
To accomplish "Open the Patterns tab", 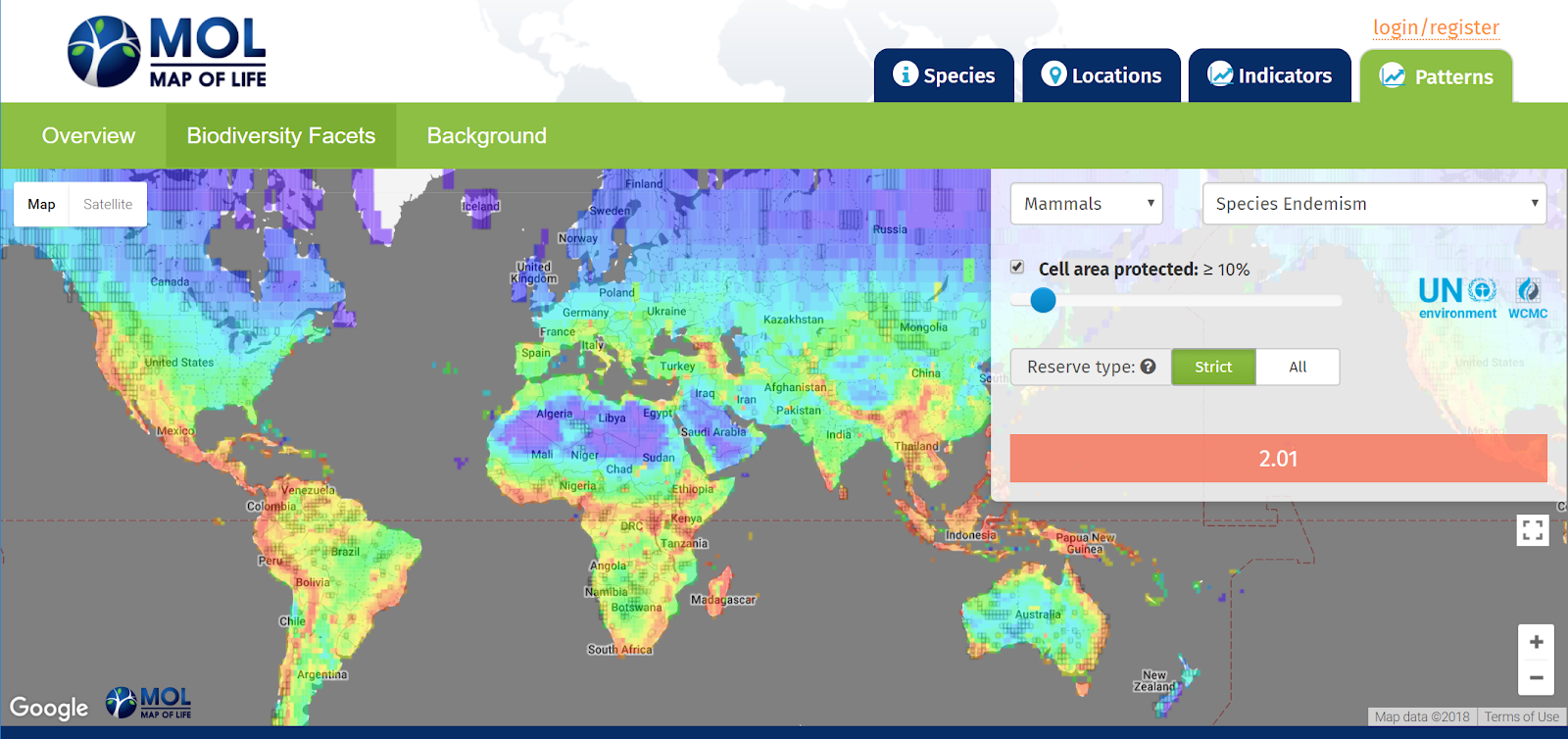I will tap(1437, 76).
